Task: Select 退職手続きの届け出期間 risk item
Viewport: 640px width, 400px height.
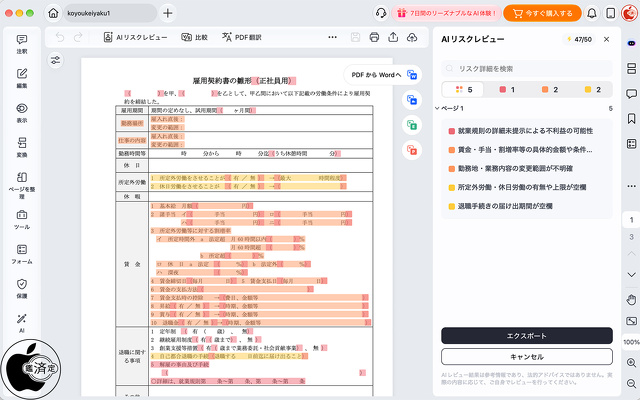Action: click(x=527, y=206)
